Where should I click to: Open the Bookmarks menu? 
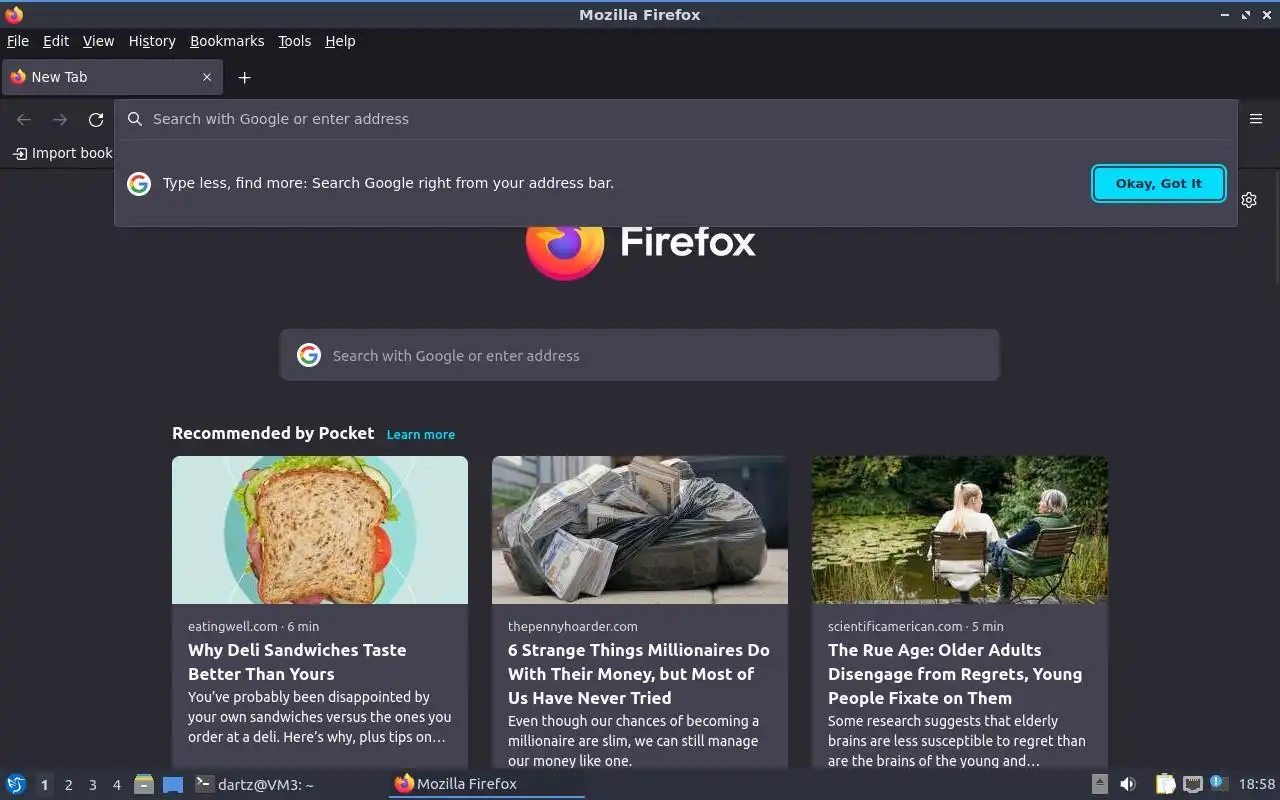coord(227,41)
